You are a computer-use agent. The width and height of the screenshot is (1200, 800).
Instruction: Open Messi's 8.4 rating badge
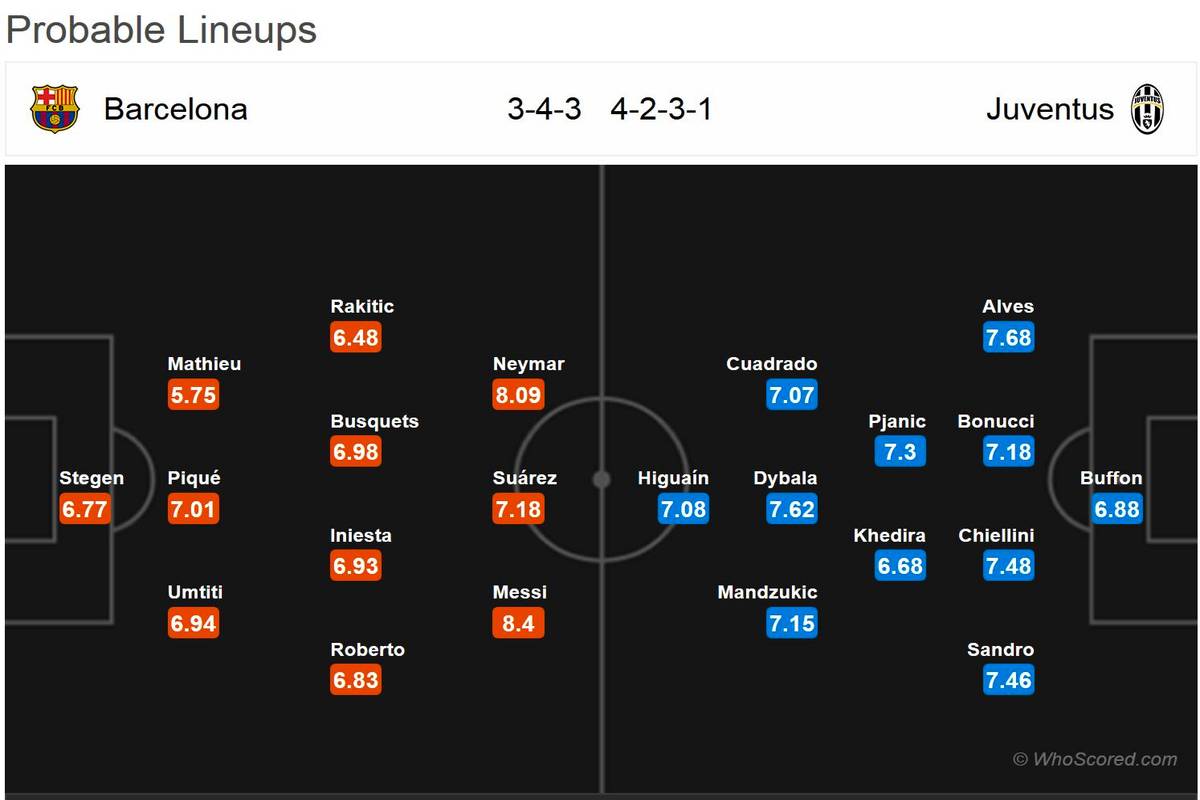pyautogui.click(x=518, y=624)
